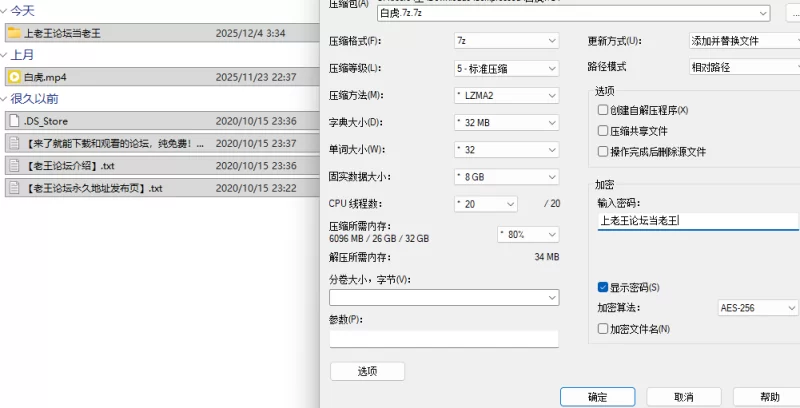Image resolution: width=800 pixels, height=408 pixels.
Task: Click the 帮助 button
Action: 768,397
